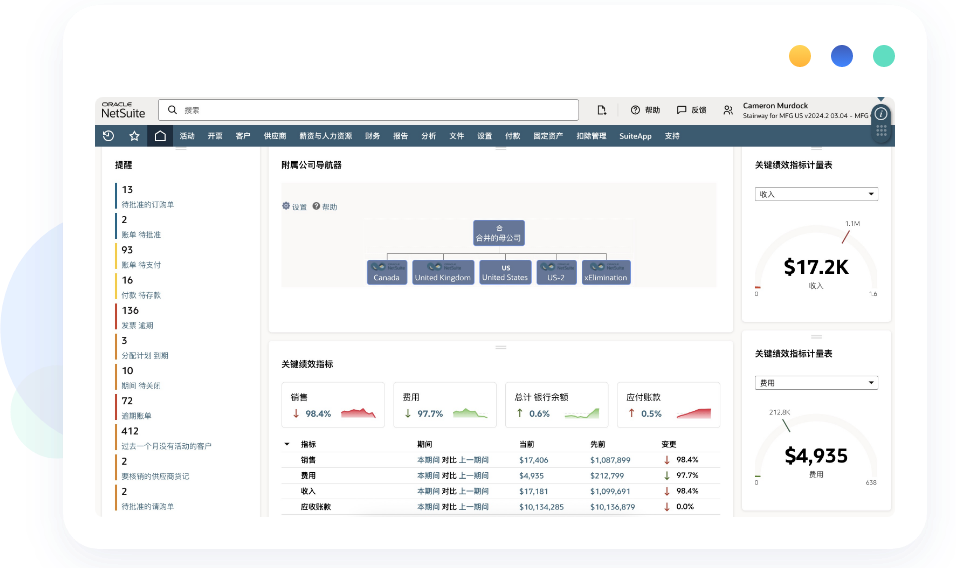956x568 pixels.
Task: Click the circular info icon at top right
Action: [x=880, y=115]
